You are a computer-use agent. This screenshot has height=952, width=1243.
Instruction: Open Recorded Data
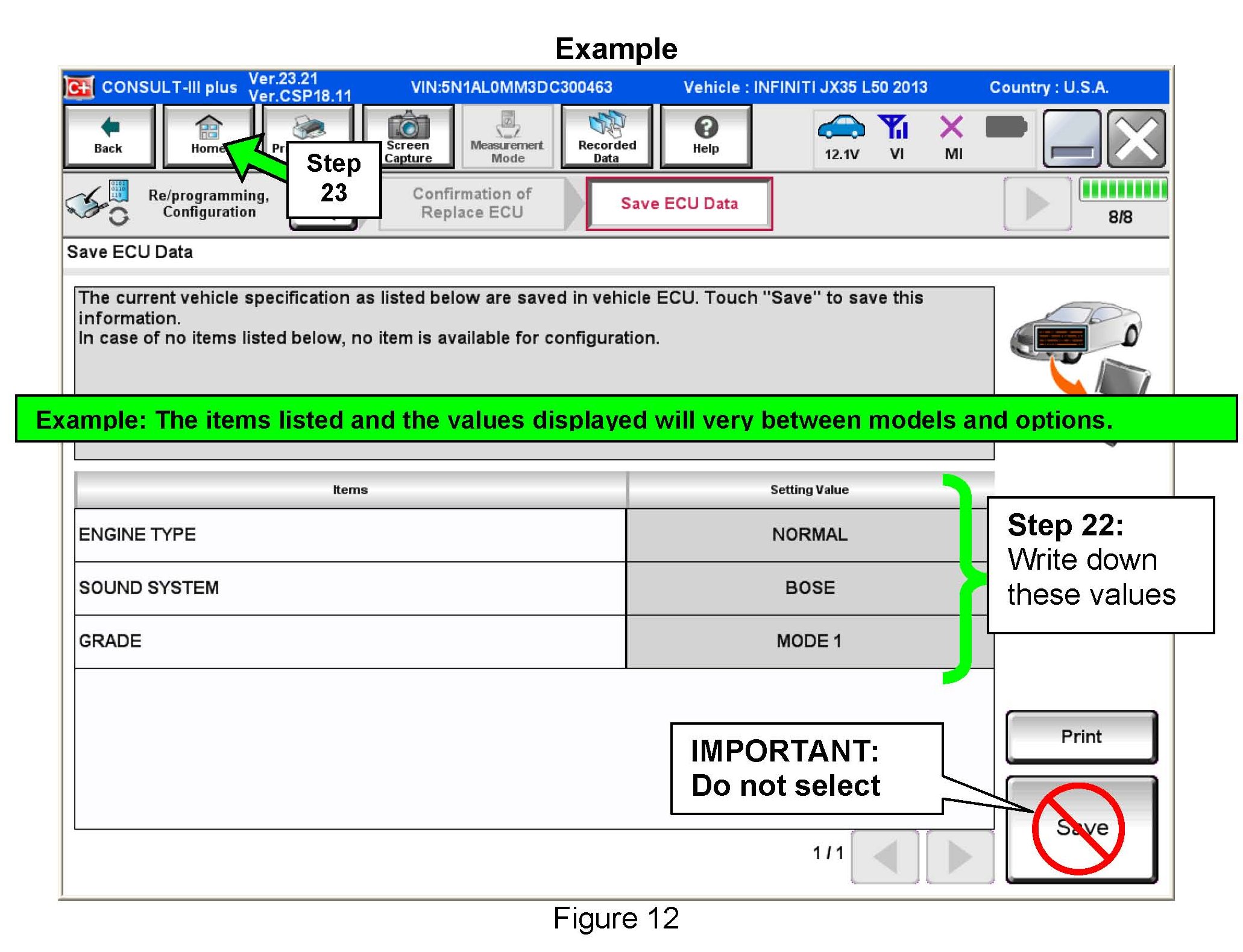607,136
